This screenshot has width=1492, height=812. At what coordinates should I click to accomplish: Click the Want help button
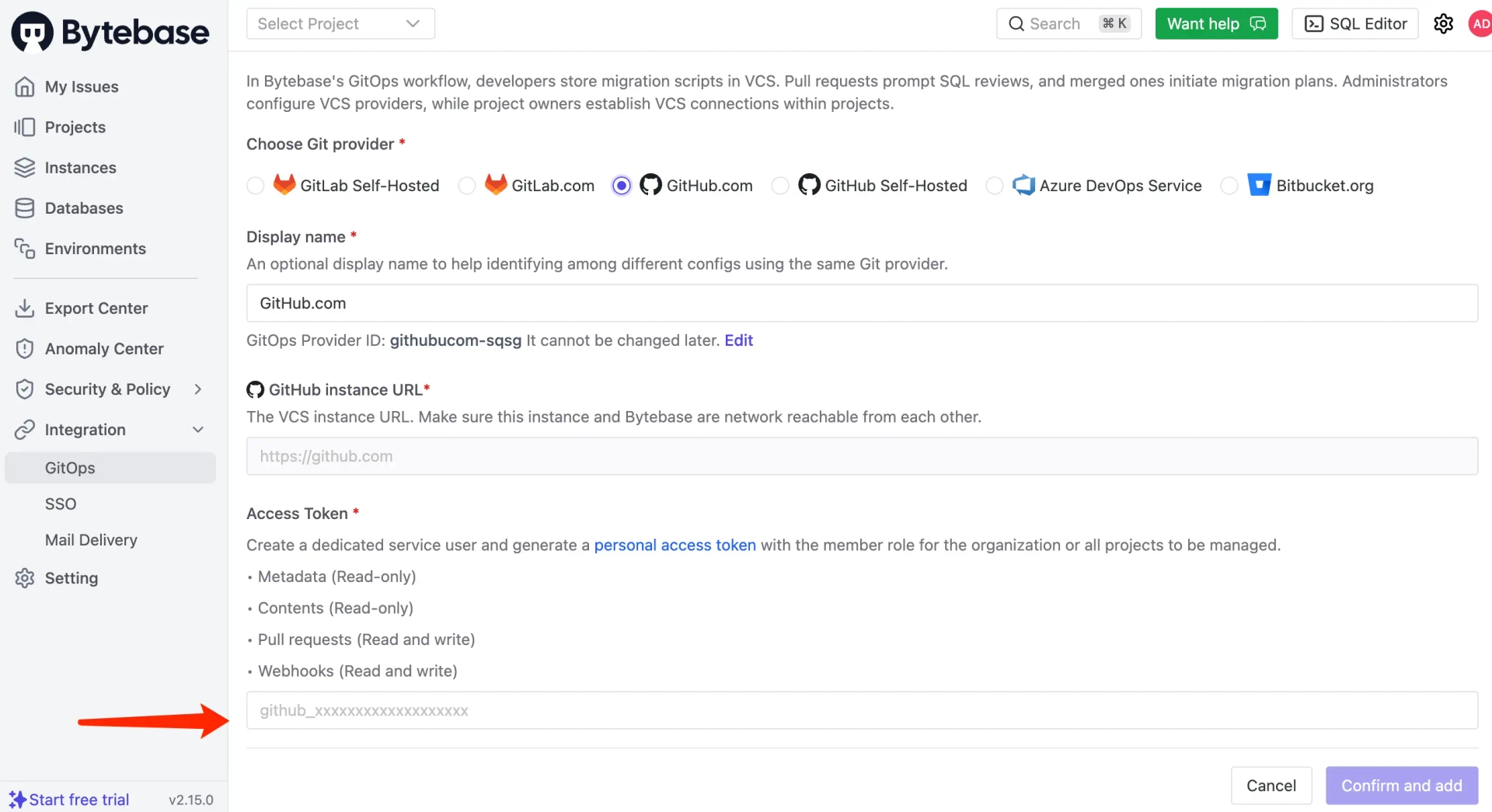(x=1216, y=24)
